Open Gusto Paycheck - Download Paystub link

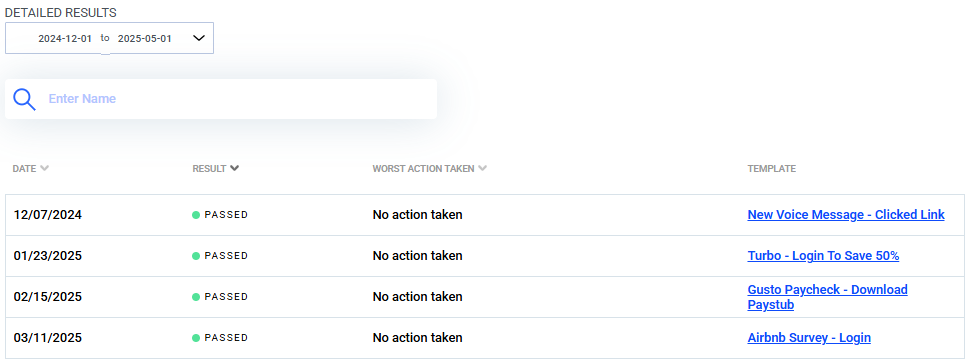(x=827, y=297)
